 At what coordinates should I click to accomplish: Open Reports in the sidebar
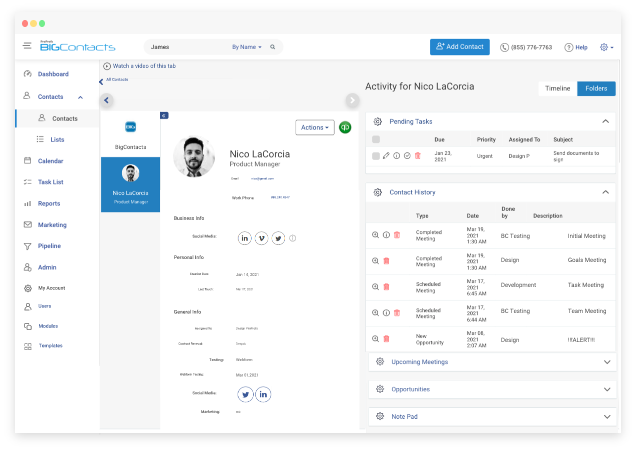tap(49, 204)
